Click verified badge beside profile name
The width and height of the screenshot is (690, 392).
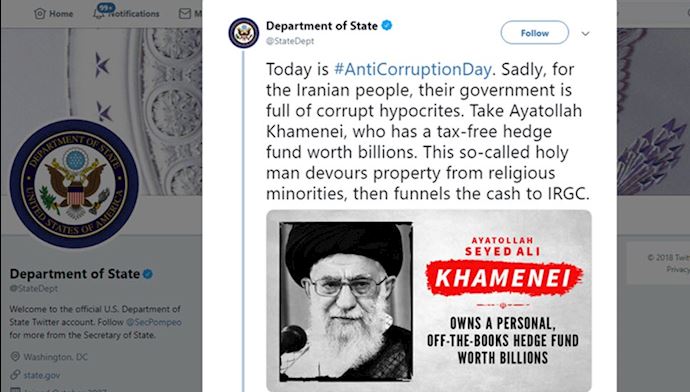point(148,274)
